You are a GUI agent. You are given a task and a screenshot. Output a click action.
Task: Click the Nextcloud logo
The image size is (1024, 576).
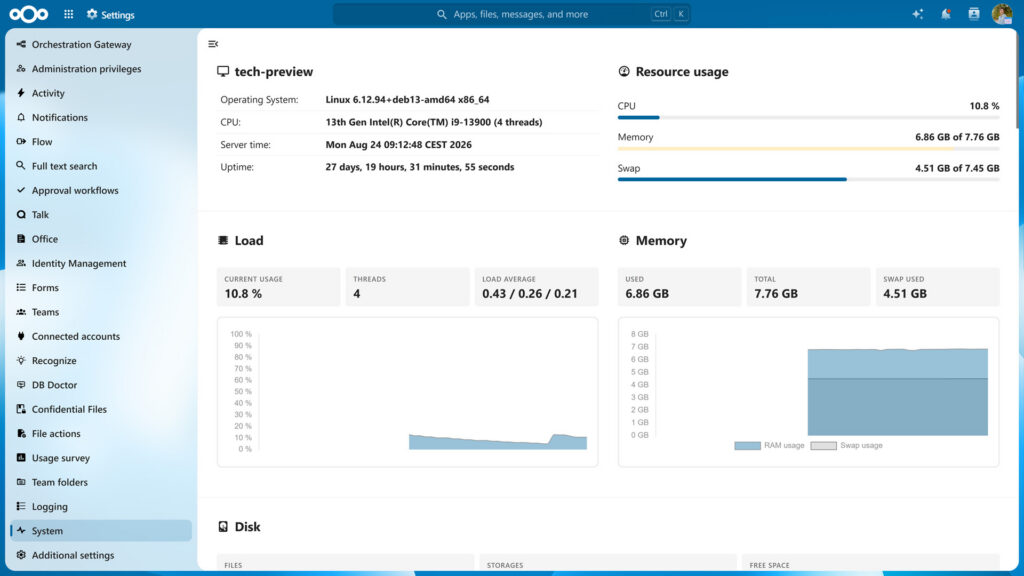pyautogui.click(x=29, y=14)
